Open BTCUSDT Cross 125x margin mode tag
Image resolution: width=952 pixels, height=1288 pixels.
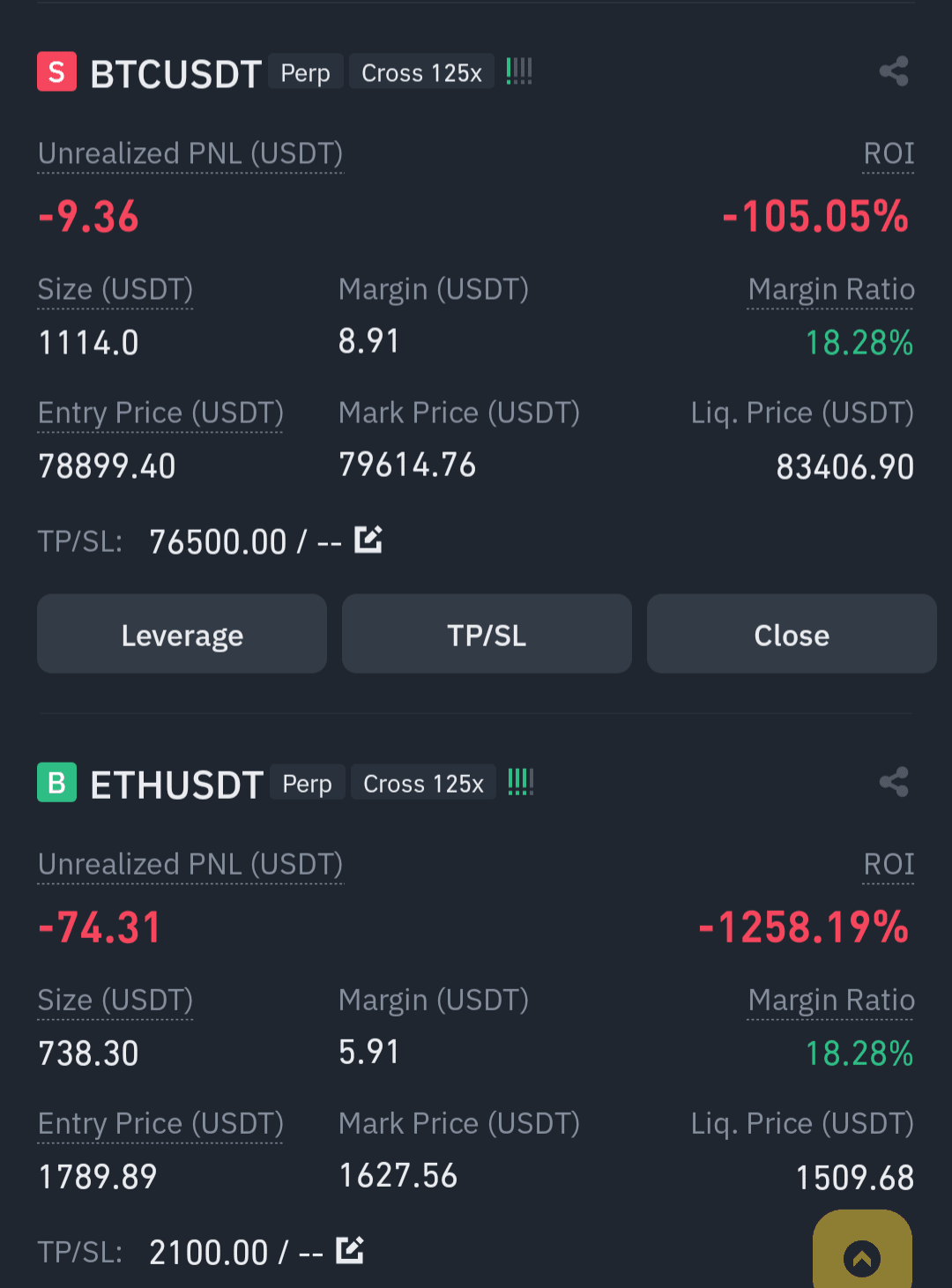point(421,72)
